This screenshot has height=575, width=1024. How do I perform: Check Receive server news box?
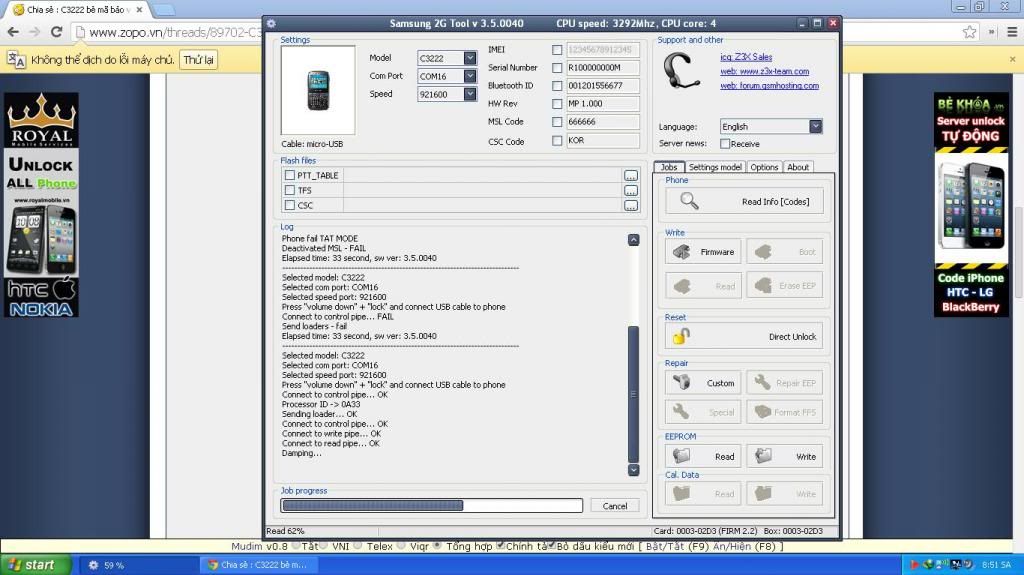725,144
